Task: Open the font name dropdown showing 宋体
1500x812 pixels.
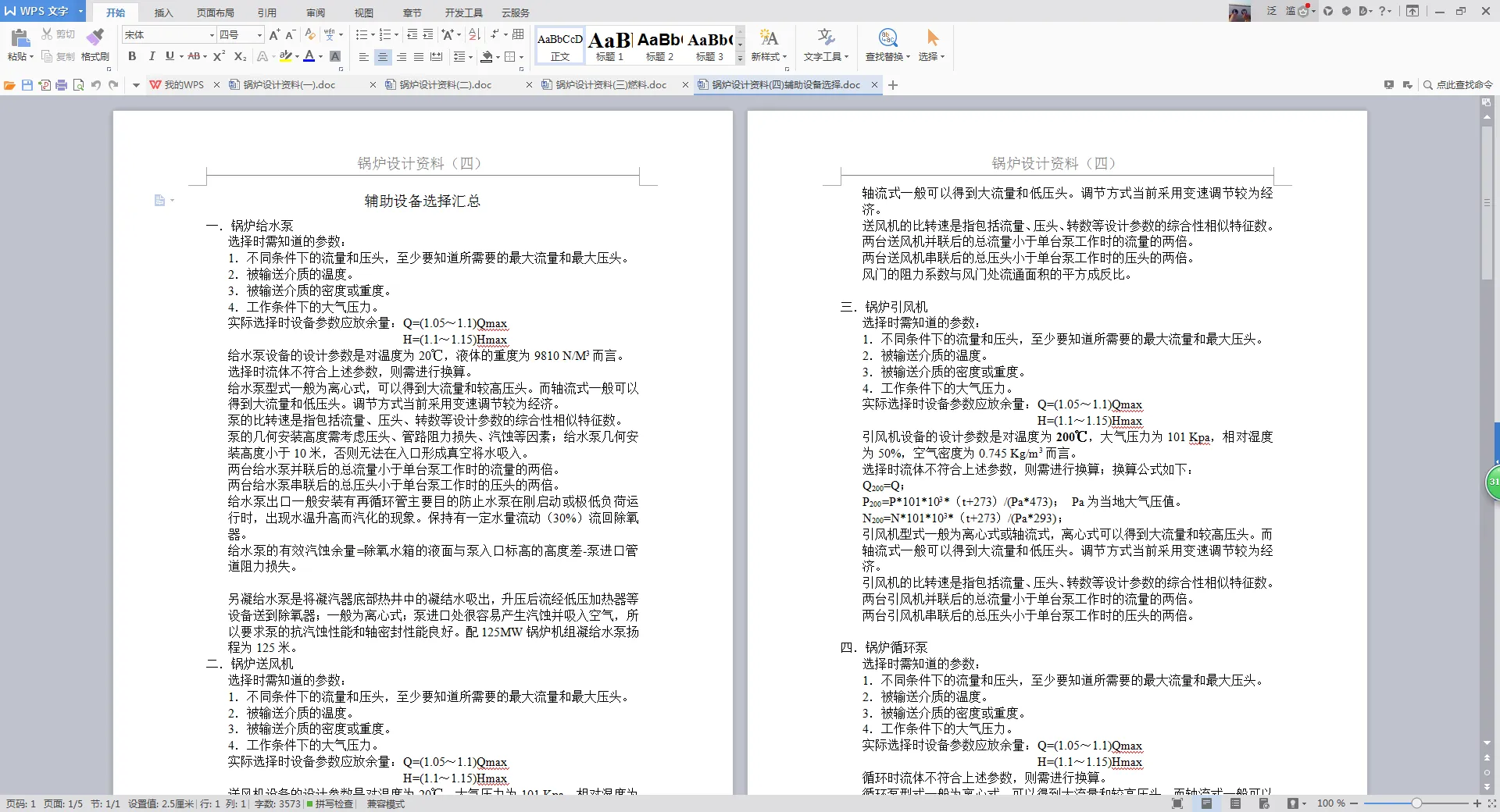Action: coord(211,35)
